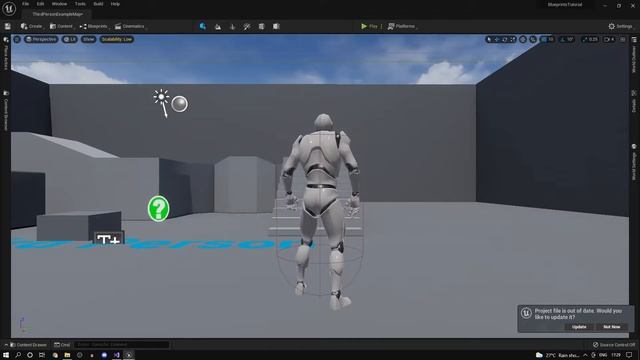Viewport: 640px width, 360px height.
Task: Switch to Fracture mode toolbar icon
Action: pyautogui.click(x=276, y=27)
